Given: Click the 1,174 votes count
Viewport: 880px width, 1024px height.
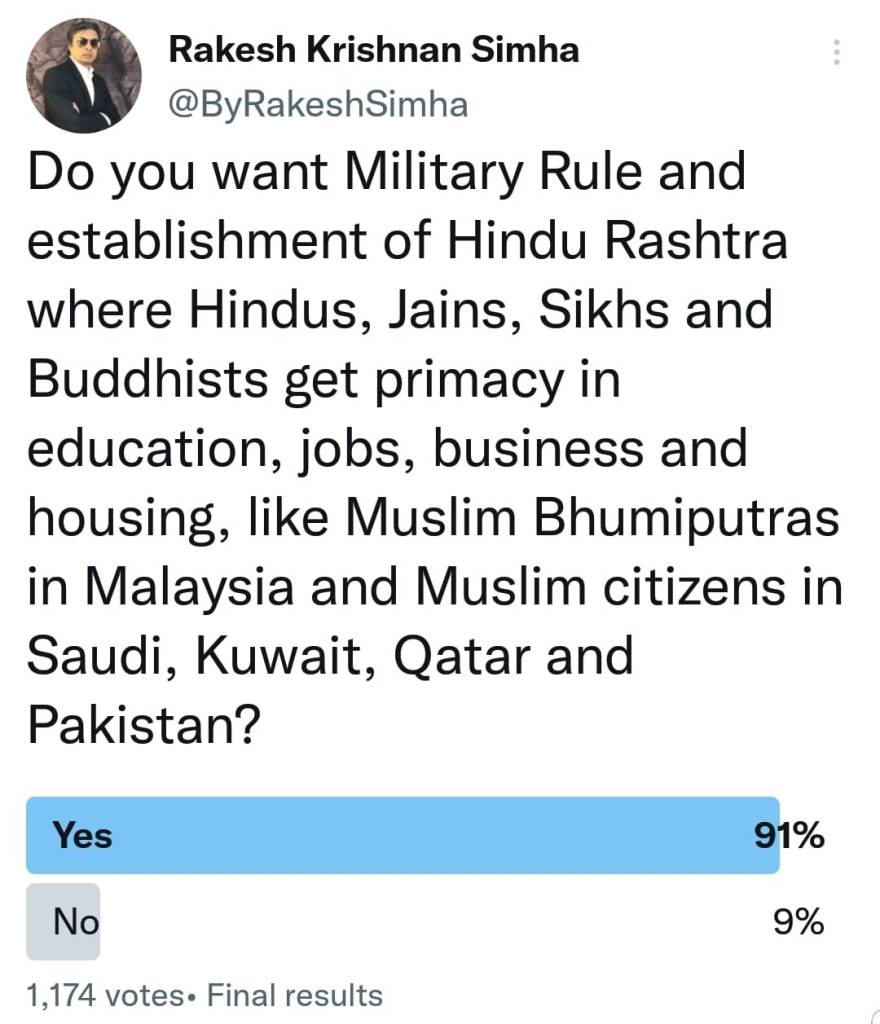Looking at the screenshot, I should (x=104, y=995).
